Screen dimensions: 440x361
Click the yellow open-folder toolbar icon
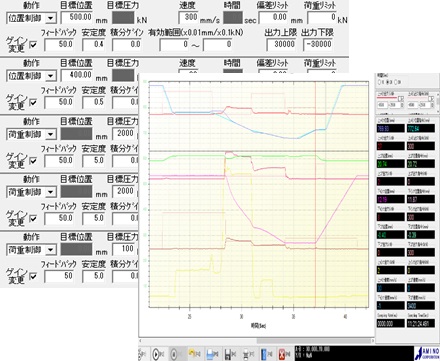pyautogui.click(x=192, y=353)
